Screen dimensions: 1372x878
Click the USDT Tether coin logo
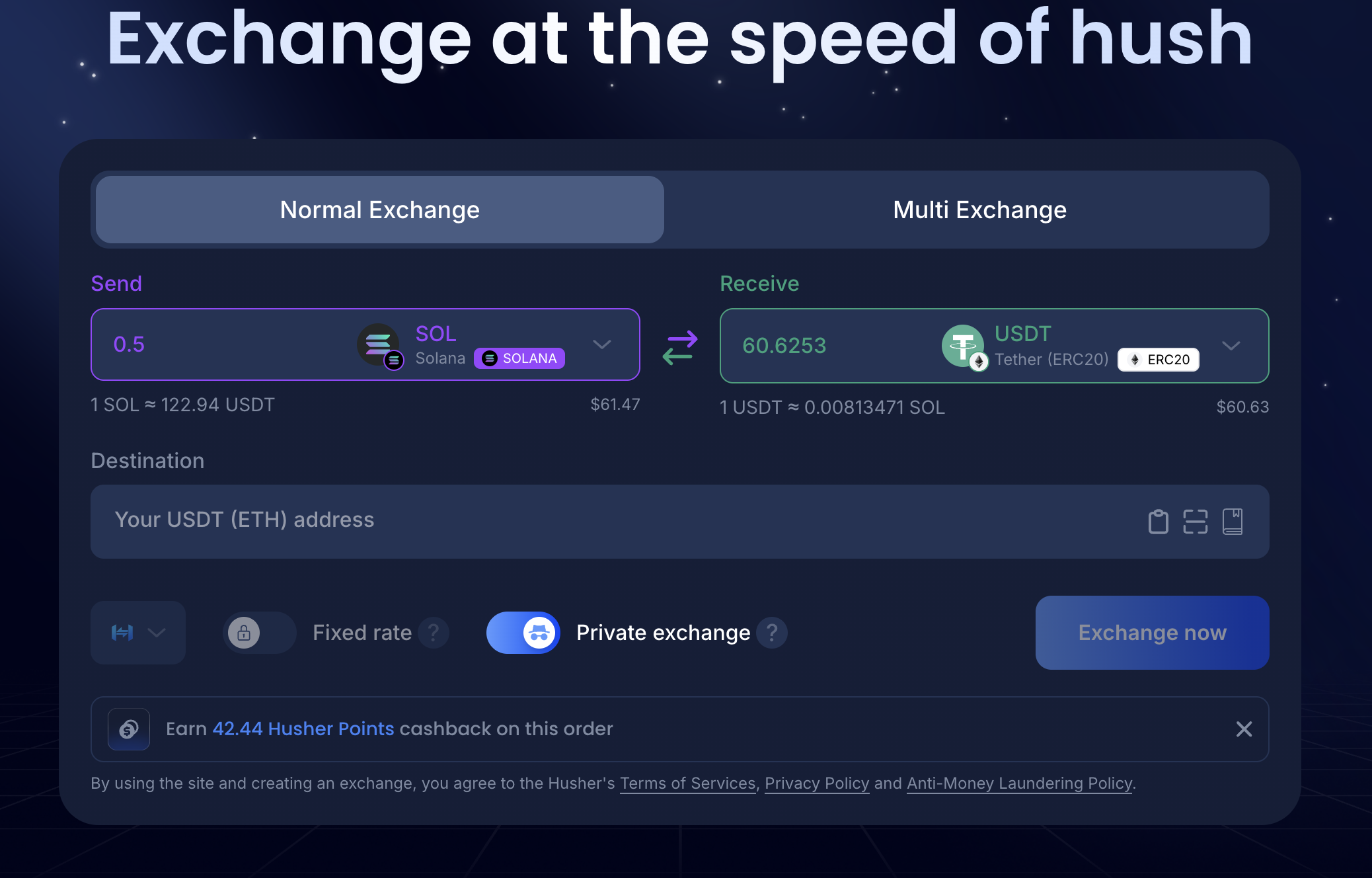click(963, 346)
